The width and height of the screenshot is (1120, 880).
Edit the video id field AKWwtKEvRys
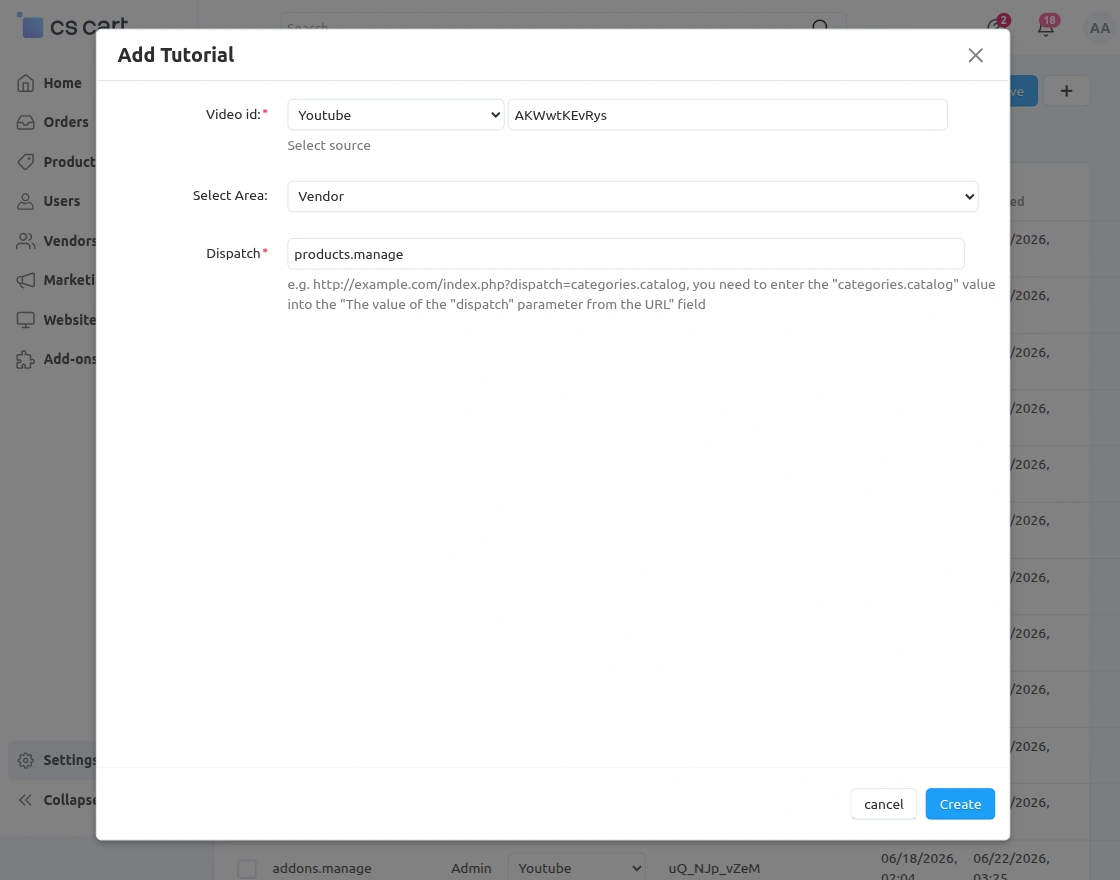click(x=727, y=115)
